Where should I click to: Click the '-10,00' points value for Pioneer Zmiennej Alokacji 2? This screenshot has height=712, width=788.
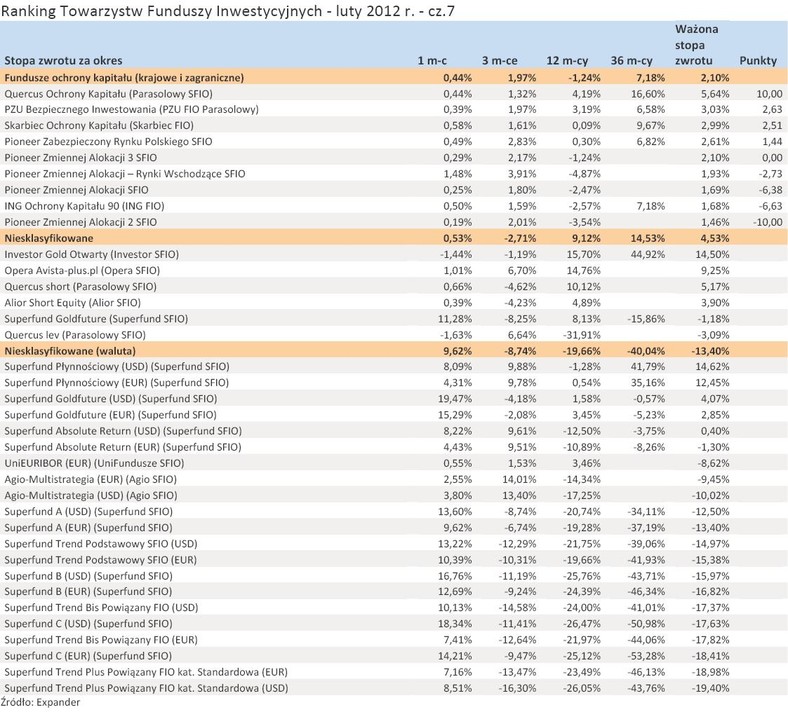tap(767, 222)
